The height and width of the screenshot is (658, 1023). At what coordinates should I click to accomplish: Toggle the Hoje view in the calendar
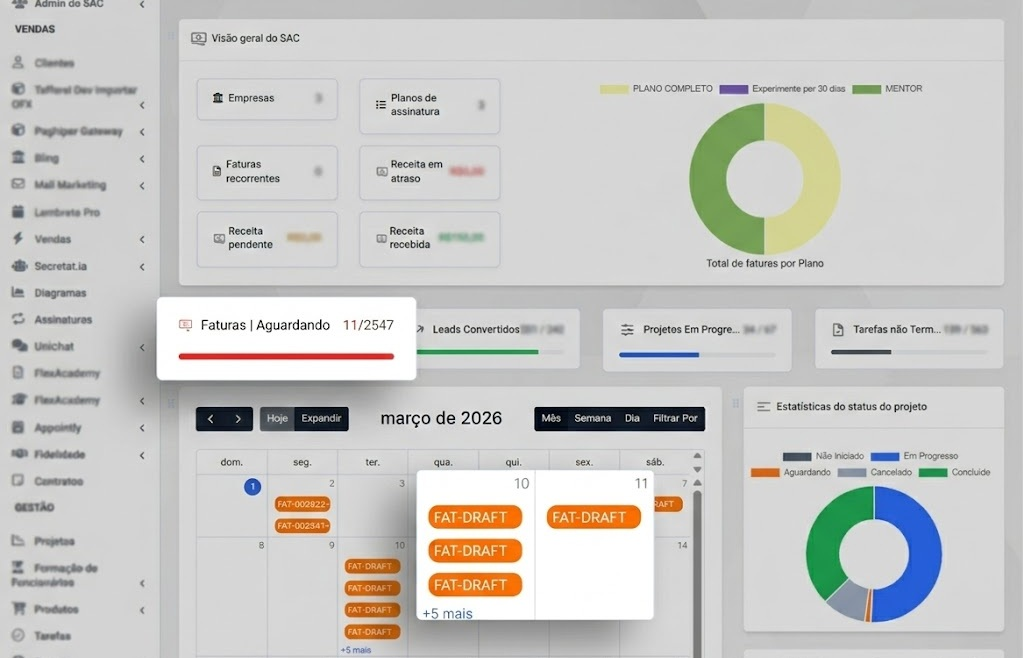(x=276, y=419)
